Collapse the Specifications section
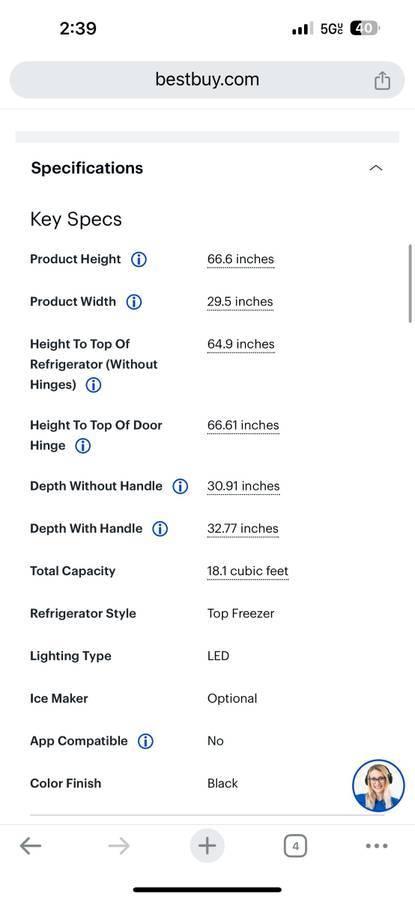The image size is (415, 900). (376, 168)
